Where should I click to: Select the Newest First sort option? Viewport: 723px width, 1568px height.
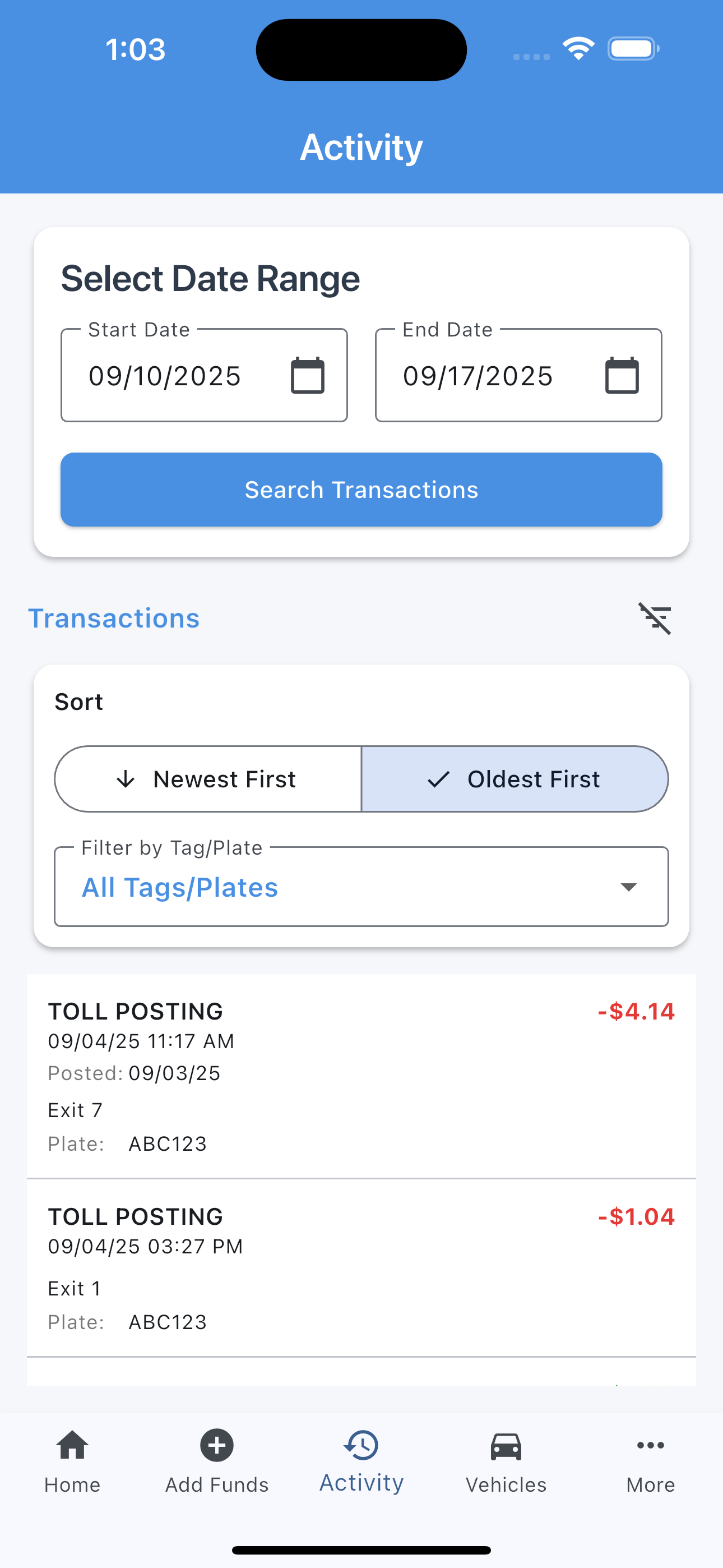[208, 779]
